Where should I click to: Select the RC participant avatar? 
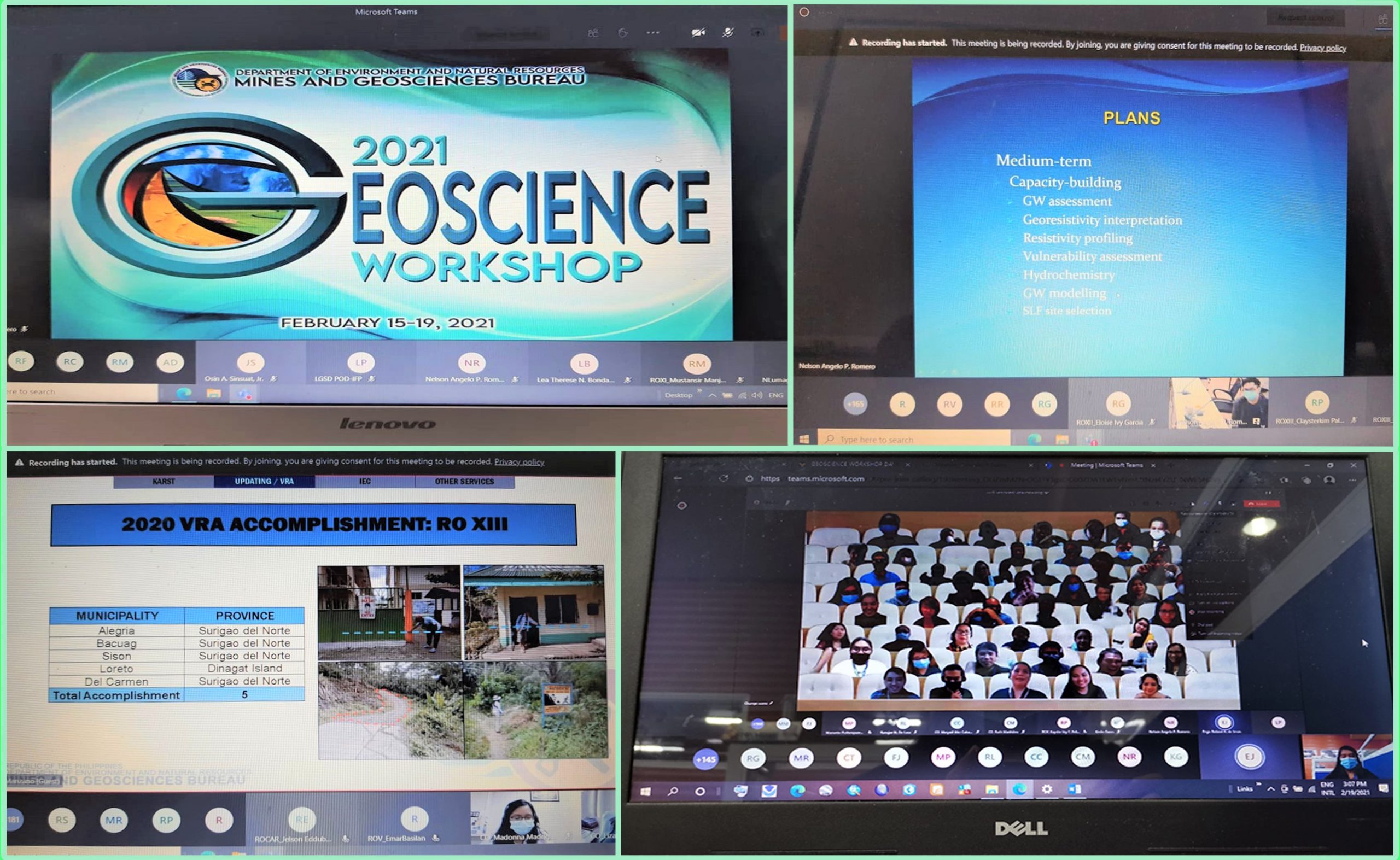click(70, 361)
